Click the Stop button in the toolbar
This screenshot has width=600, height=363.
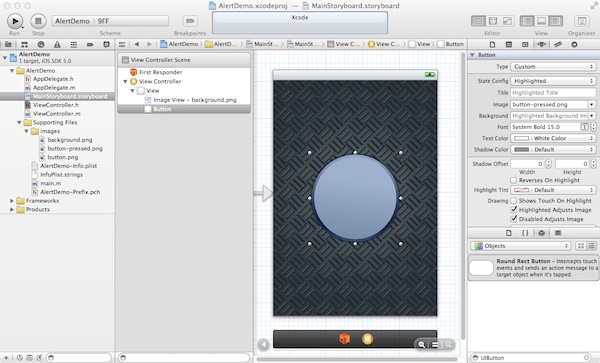pyautogui.click(x=38, y=21)
